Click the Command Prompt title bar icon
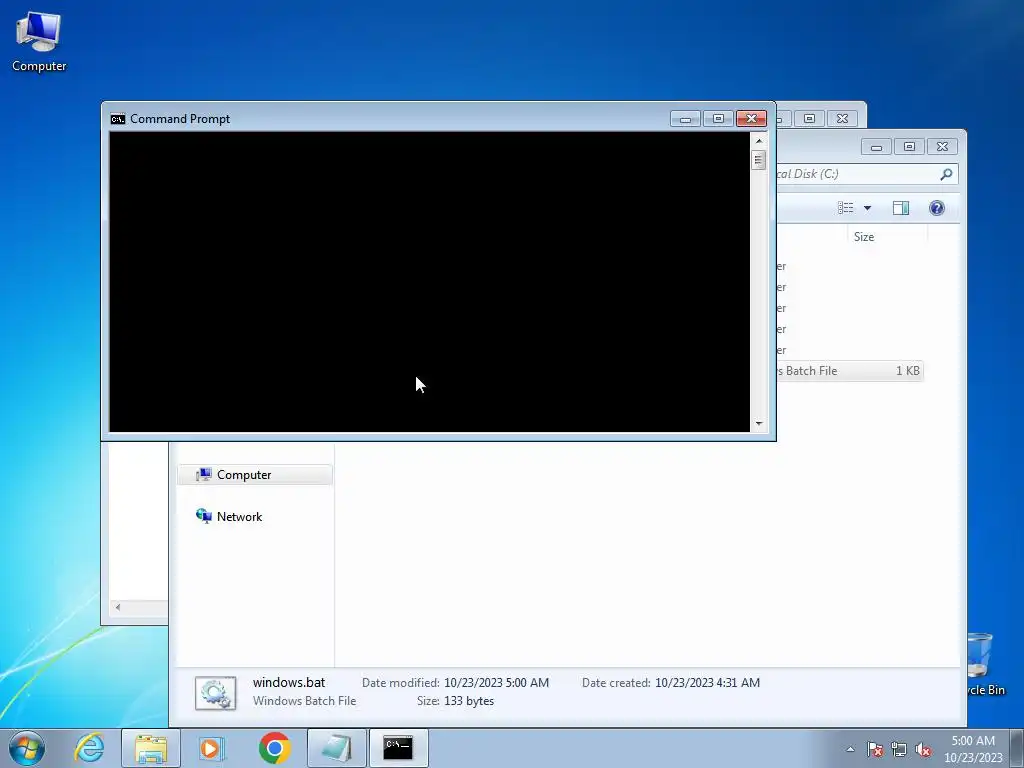 click(x=118, y=119)
